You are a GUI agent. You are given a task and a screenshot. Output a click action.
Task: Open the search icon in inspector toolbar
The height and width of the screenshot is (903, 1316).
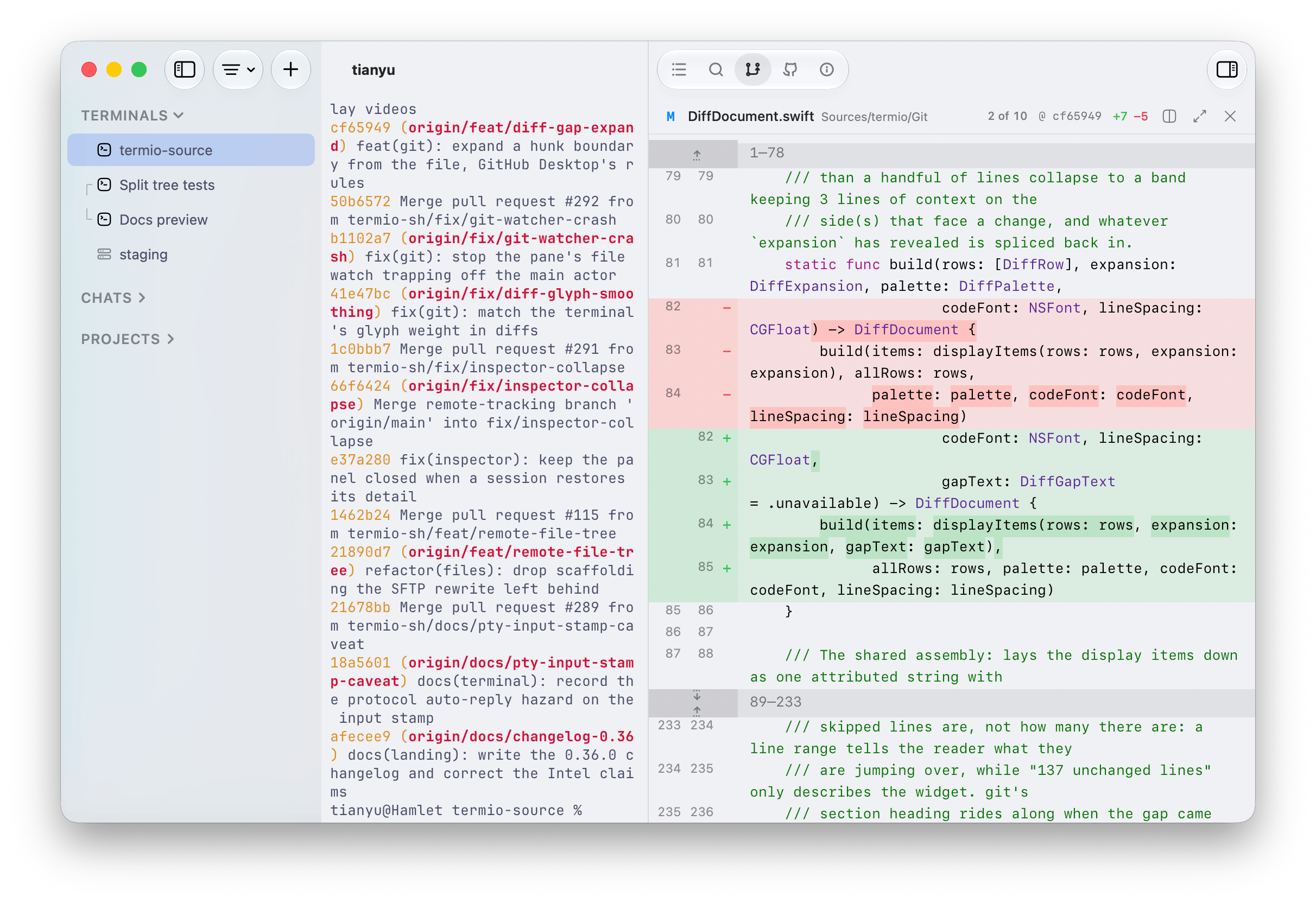coord(716,69)
